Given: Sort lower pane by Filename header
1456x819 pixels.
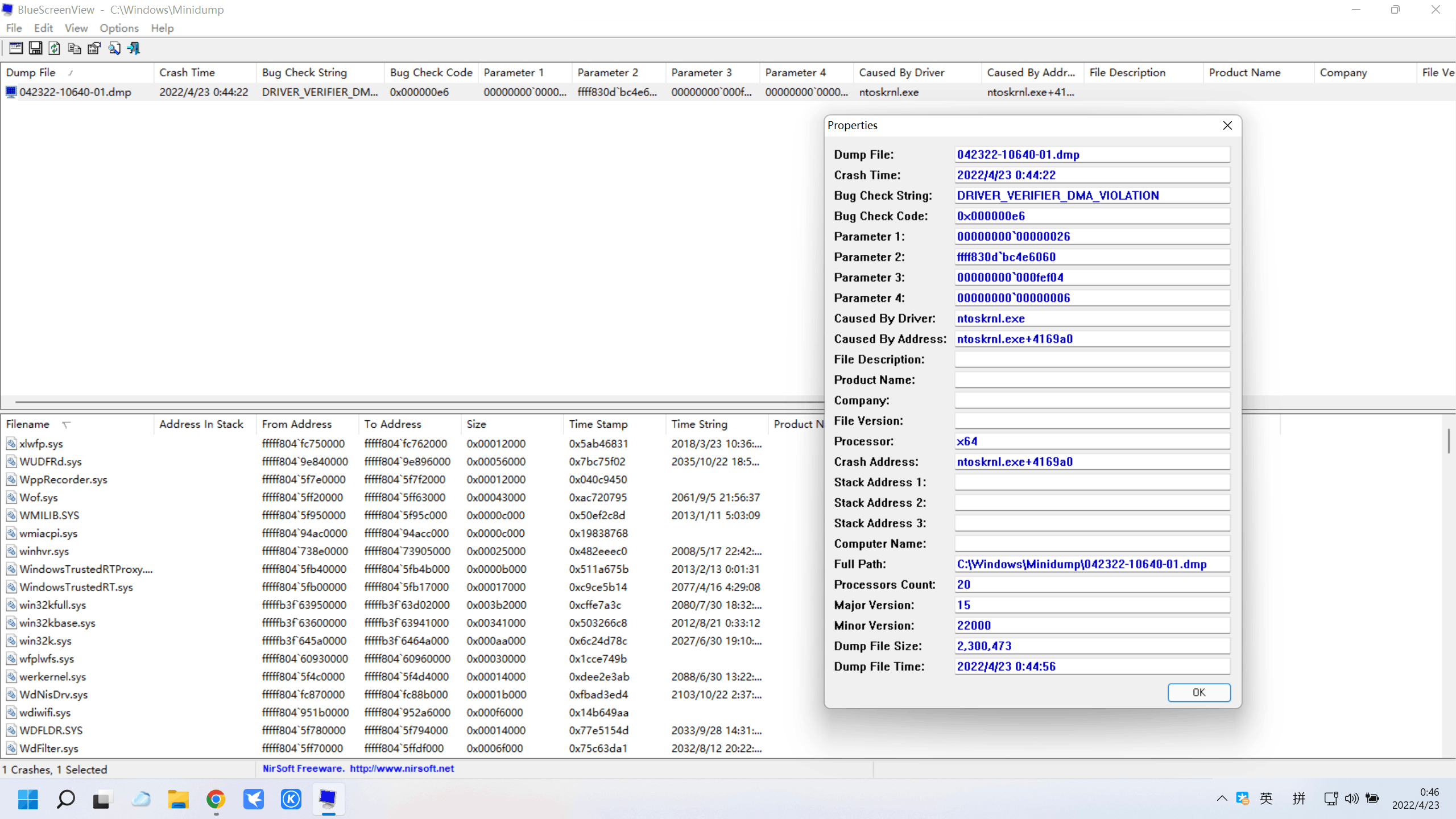Looking at the screenshot, I should [28, 424].
